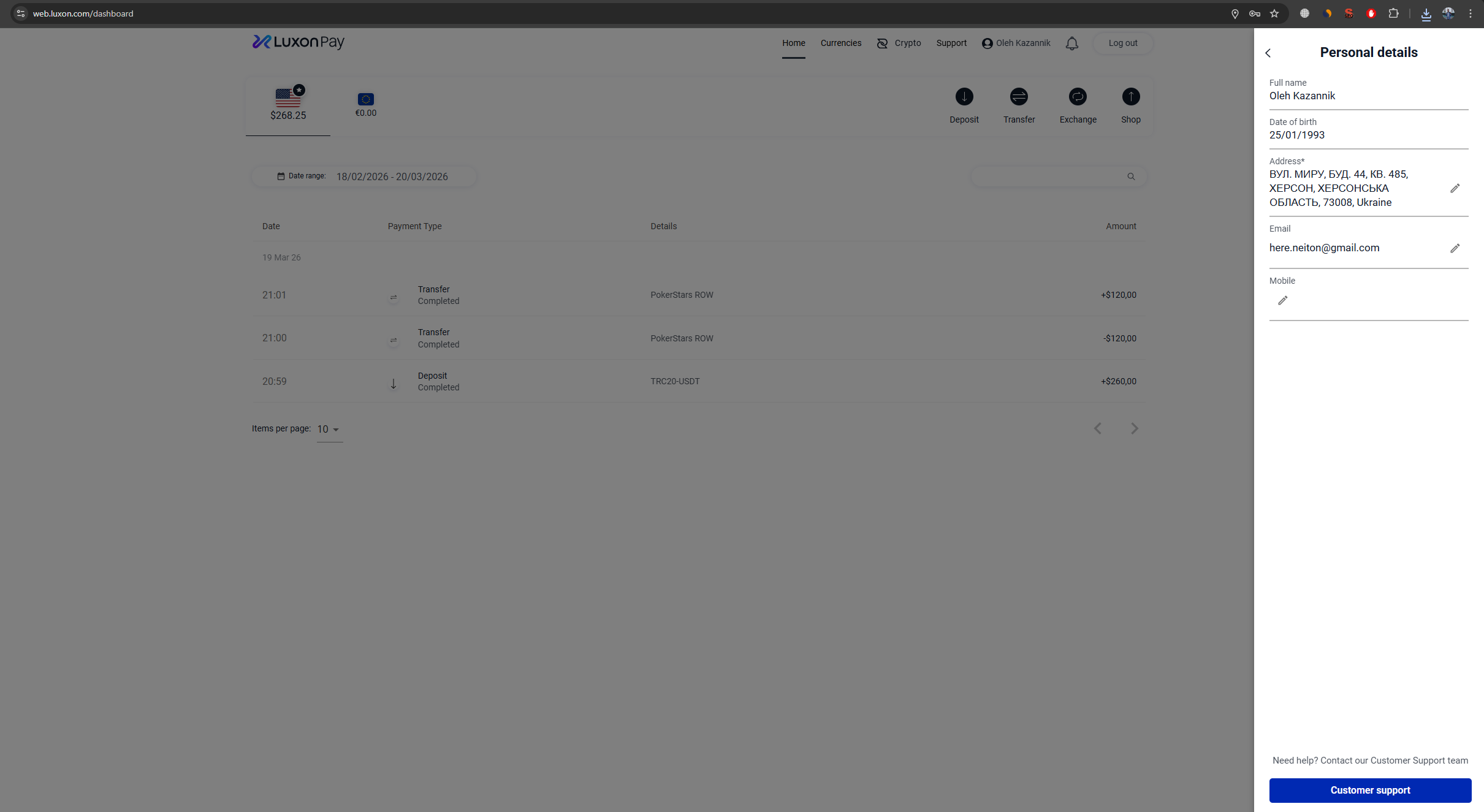Click the Exchange circular arrows icon
This screenshot has height=812, width=1484.
[x=1078, y=97]
